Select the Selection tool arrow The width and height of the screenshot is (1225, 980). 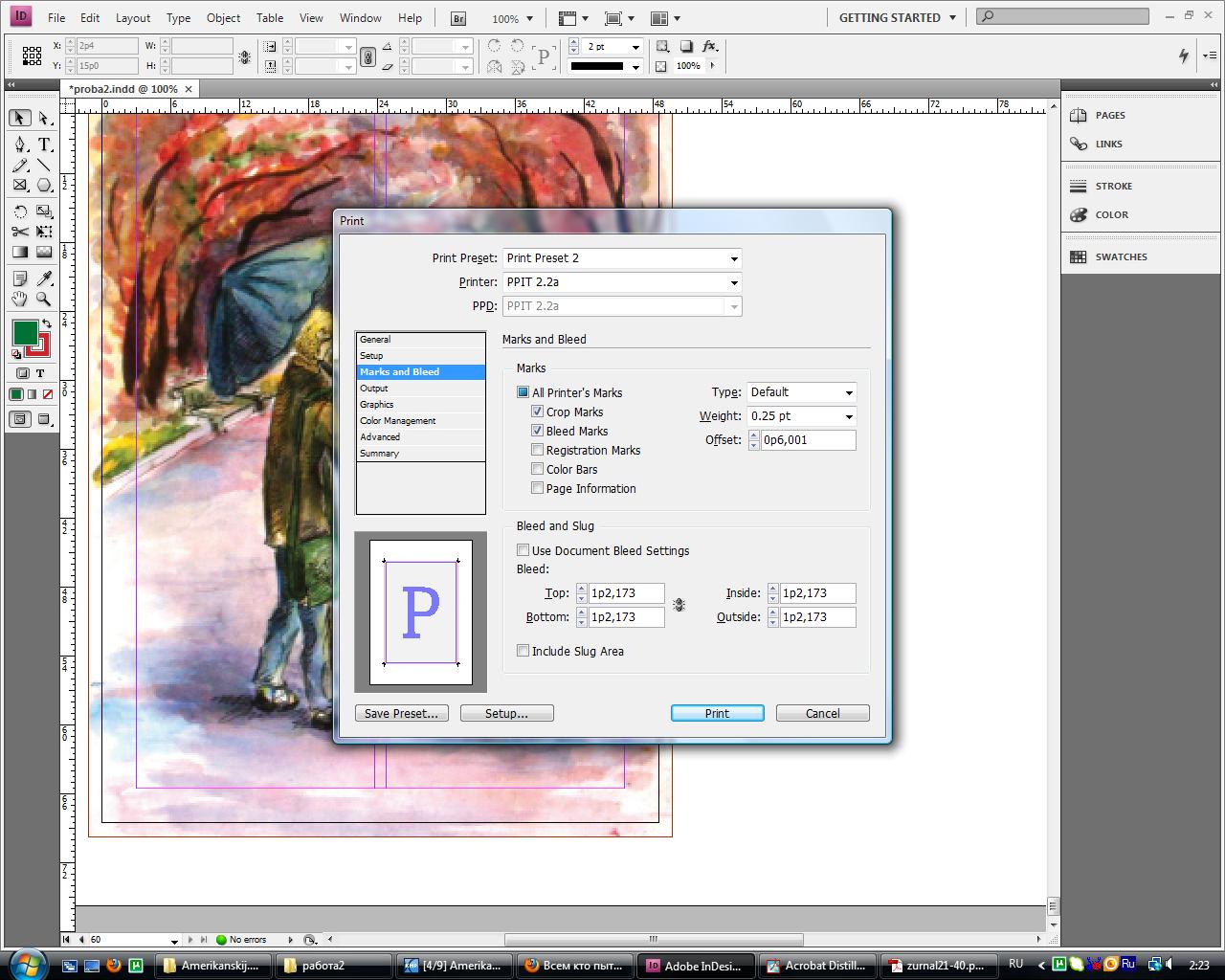click(19, 118)
